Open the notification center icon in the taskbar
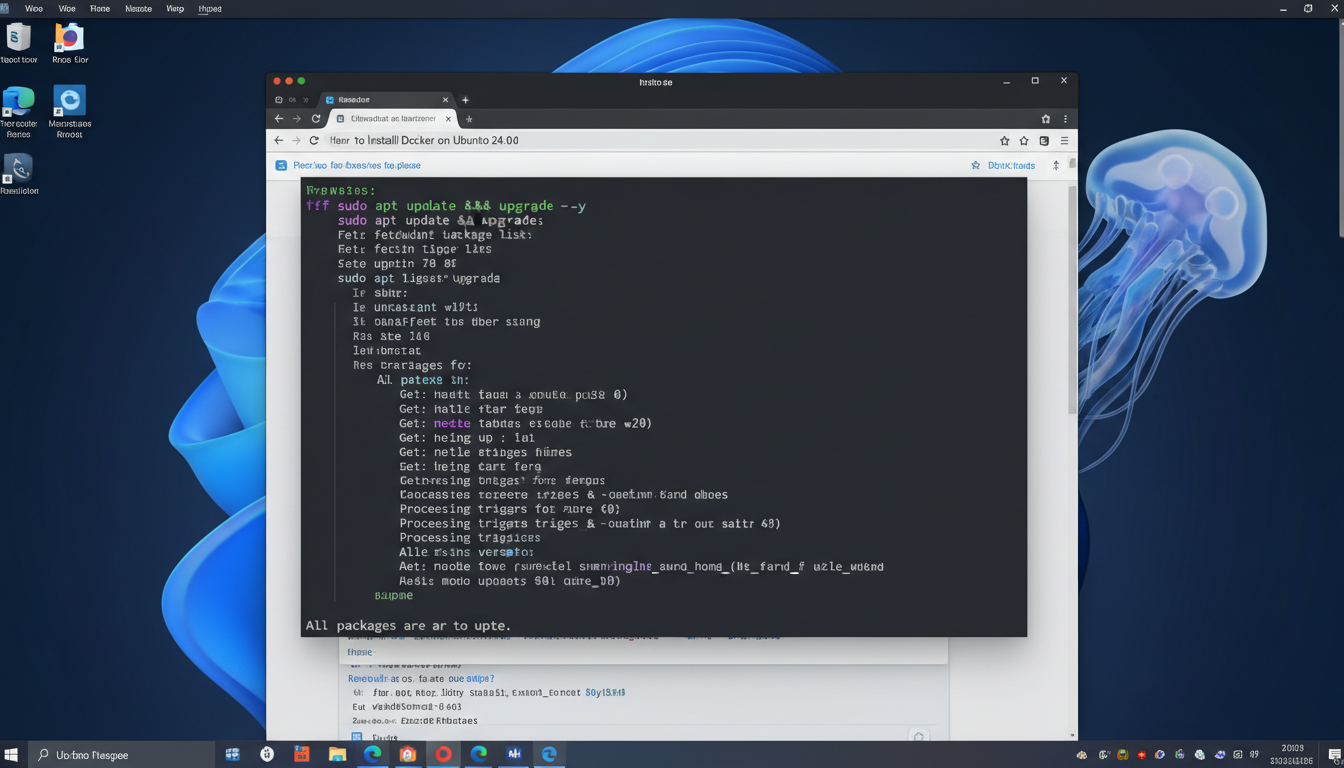Viewport: 1344px width, 768px height. coord(1335,755)
